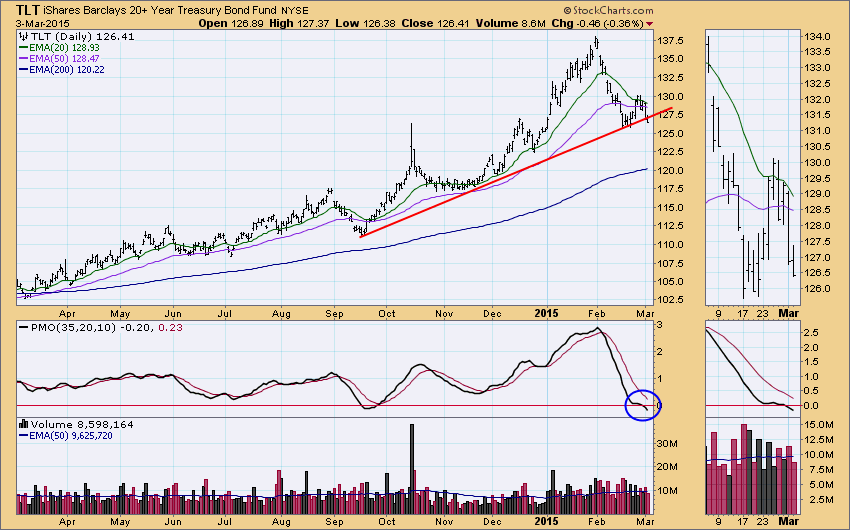
Task: Click the bar-chart icon beside TLT (Daily)
Action: [x=23, y=36]
